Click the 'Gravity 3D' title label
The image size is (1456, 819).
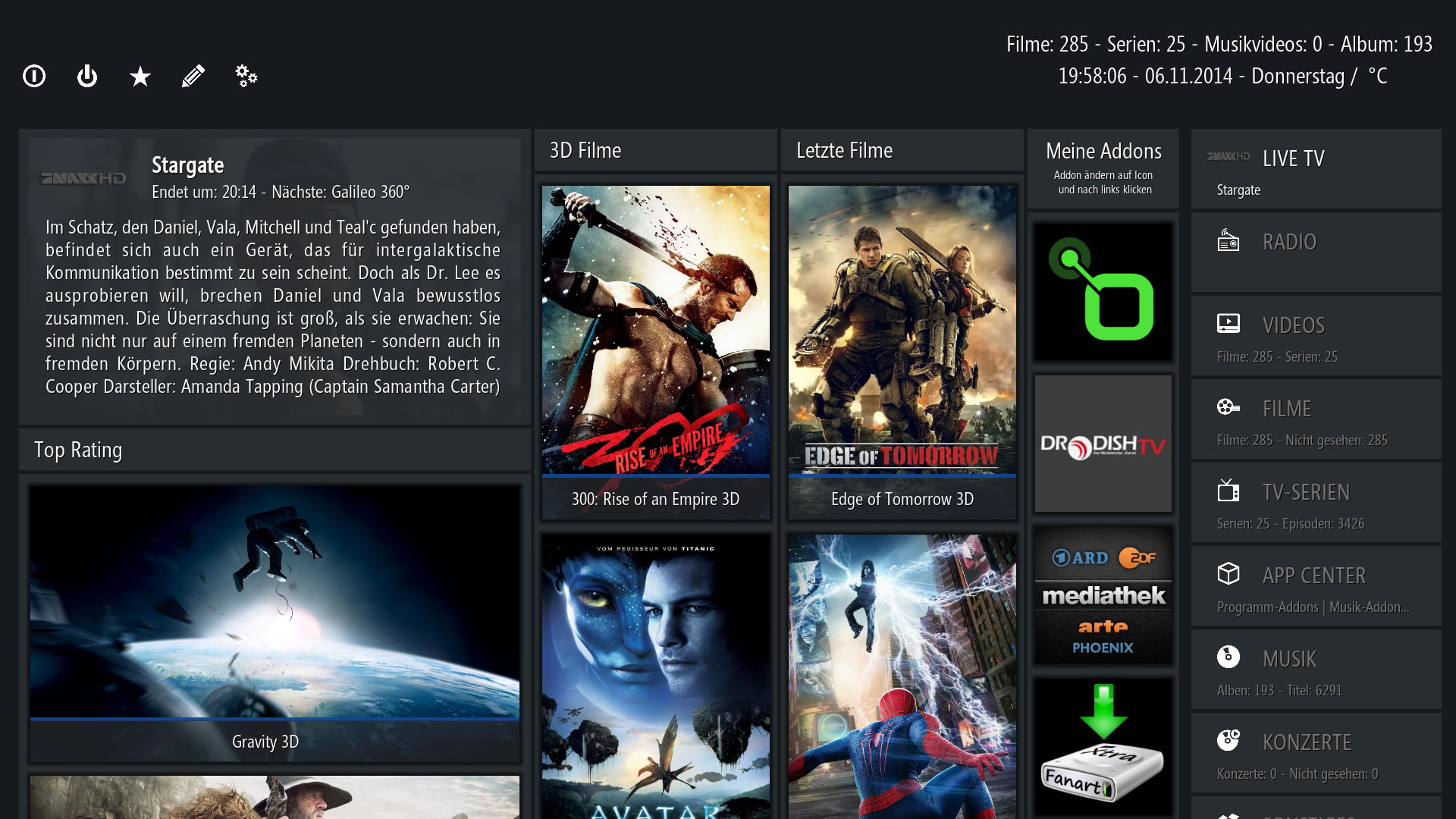[x=265, y=742]
